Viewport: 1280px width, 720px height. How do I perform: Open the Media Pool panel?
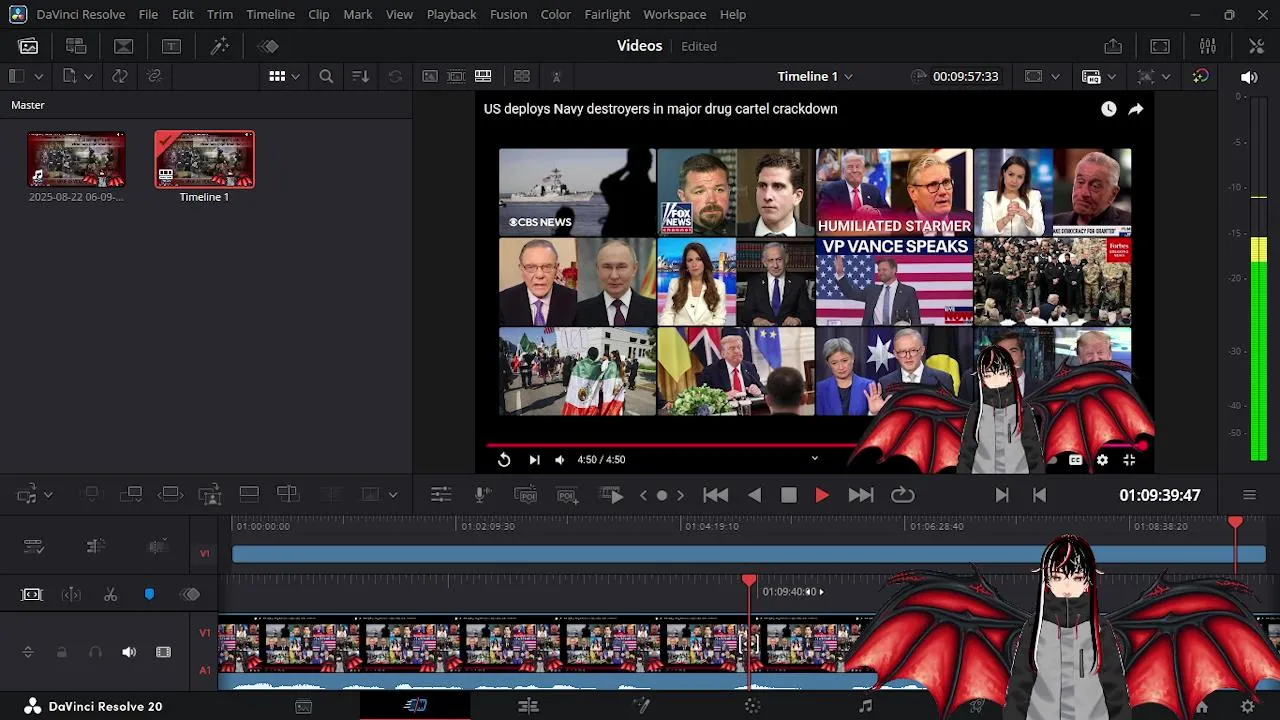28,46
